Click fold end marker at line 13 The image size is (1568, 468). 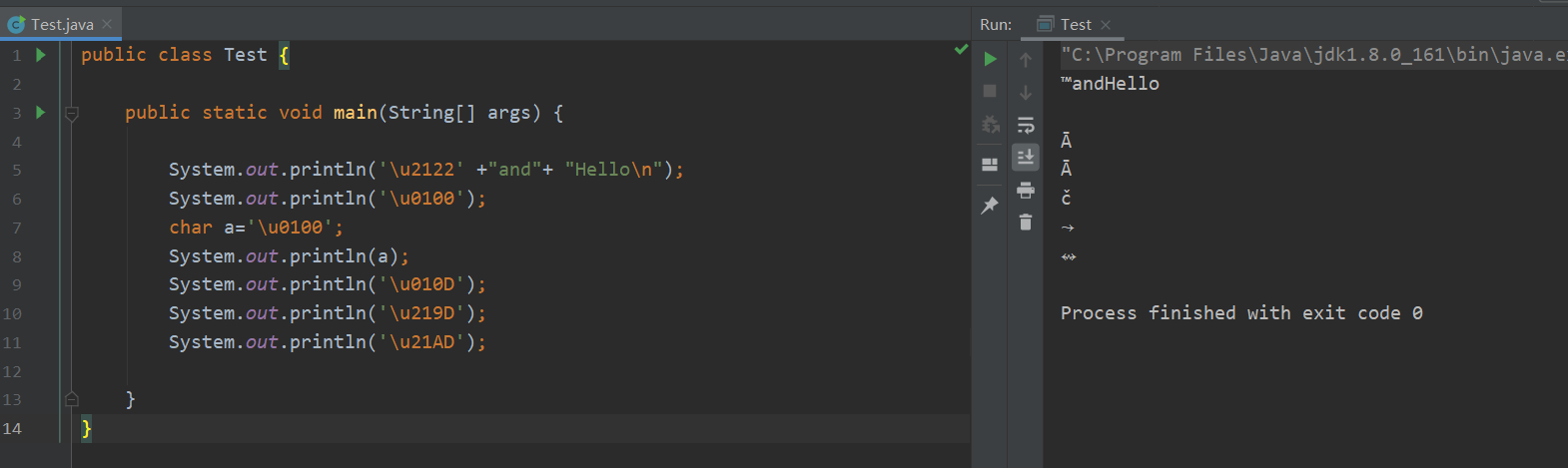pyautogui.click(x=72, y=399)
